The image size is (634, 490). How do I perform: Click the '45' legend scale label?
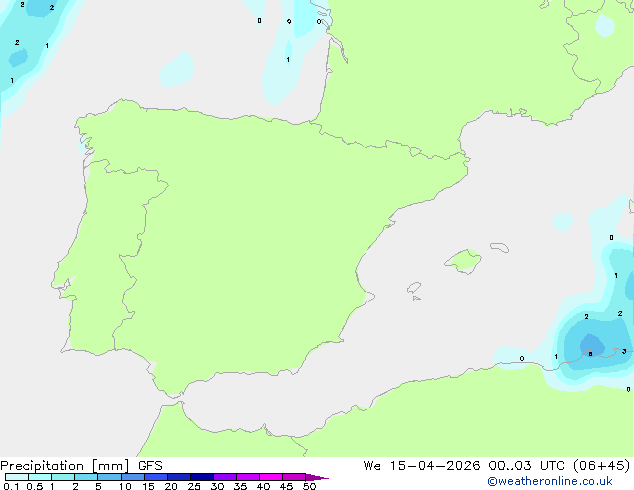coord(286,486)
